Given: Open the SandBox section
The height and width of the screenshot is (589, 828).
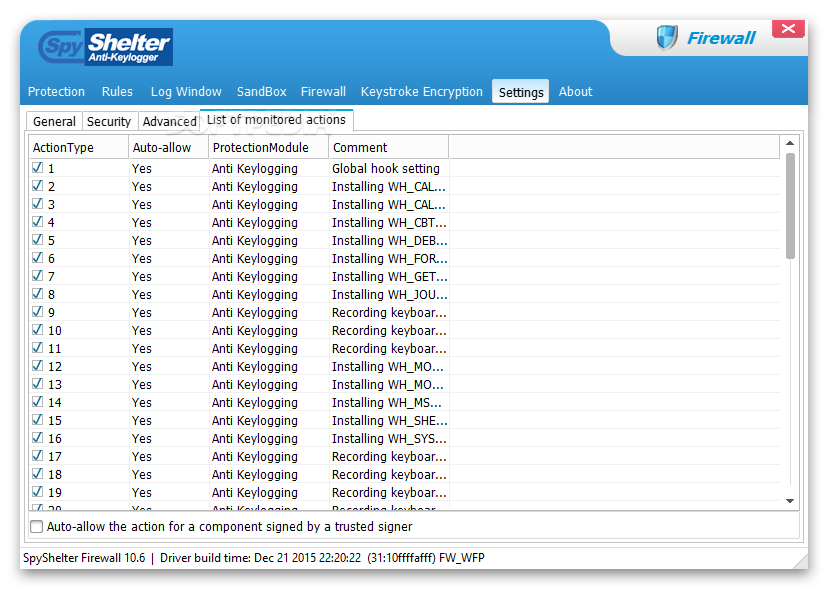Looking at the screenshot, I should [261, 91].
